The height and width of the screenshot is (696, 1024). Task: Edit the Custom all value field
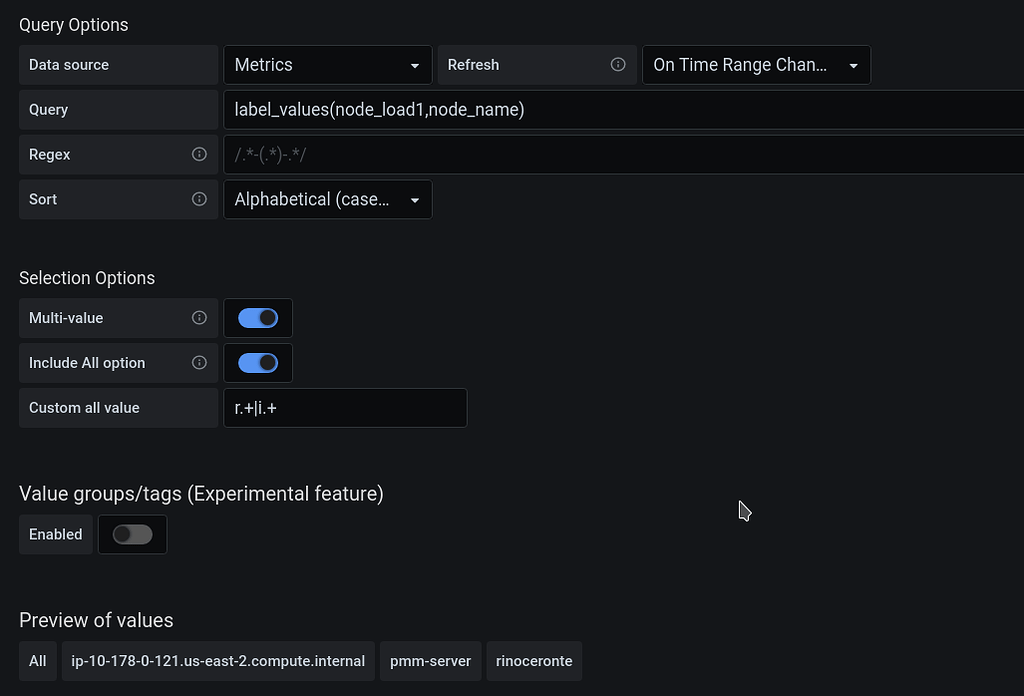[x=345, y=408]
